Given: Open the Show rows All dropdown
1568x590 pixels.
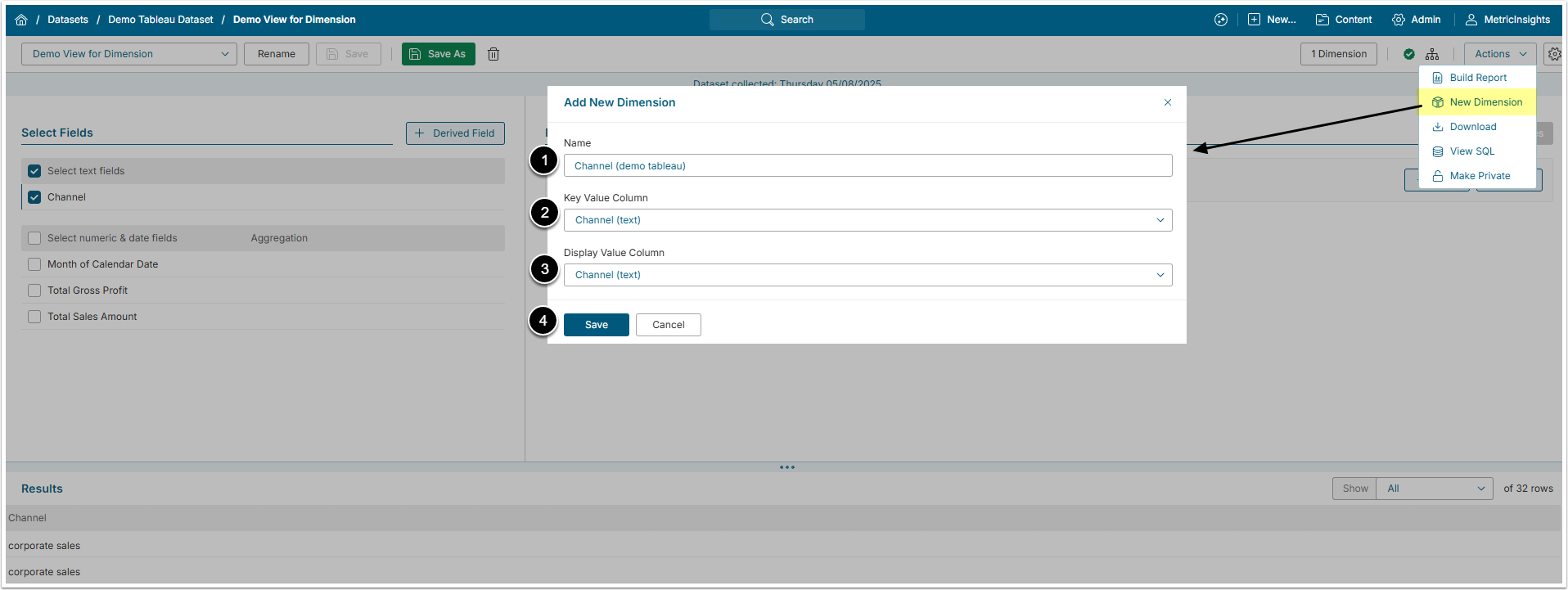Looking at the screenshot, I should click(1435, 489).
